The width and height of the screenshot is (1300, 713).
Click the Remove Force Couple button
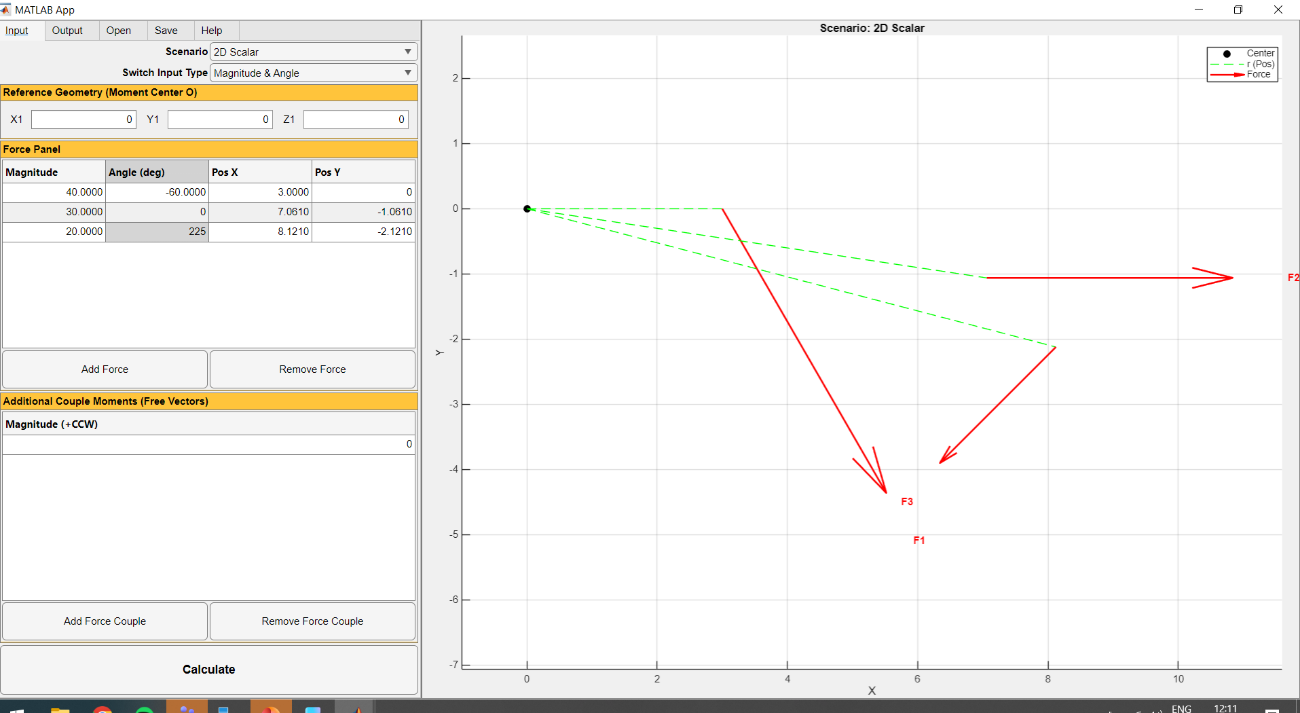(313, 621)
